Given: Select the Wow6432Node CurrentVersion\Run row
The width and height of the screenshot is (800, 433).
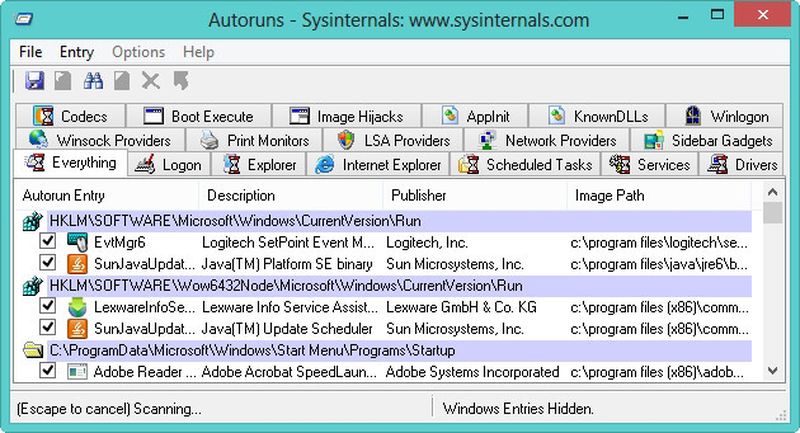Looking at the screenshot, I should [399, 286].
